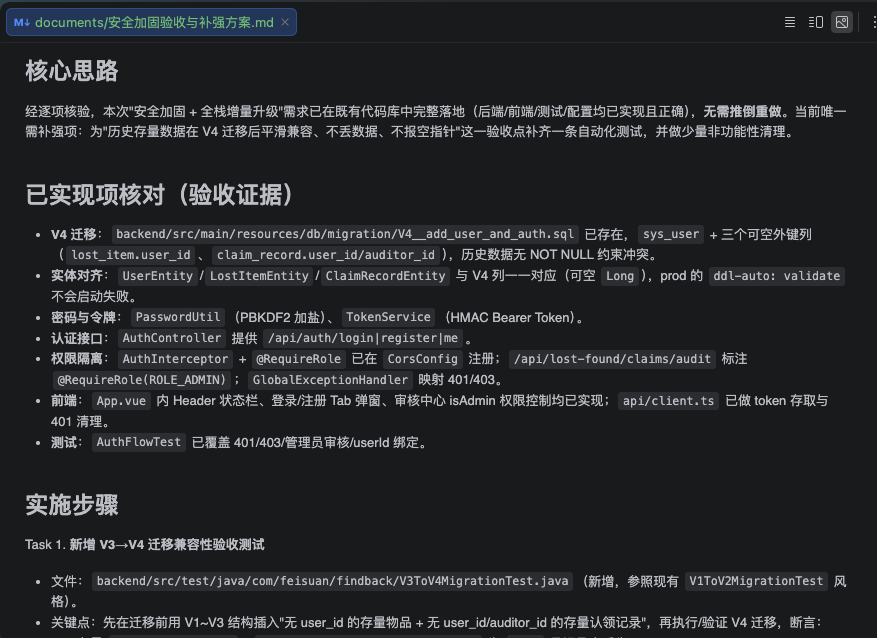Click the CorsConfig inline code
The width and height of the screenshot is (877, 638).
click(x=422, y=359)
